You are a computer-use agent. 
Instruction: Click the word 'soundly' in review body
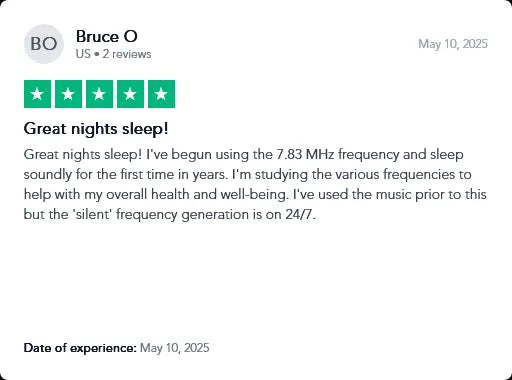(x=48, y=175)
